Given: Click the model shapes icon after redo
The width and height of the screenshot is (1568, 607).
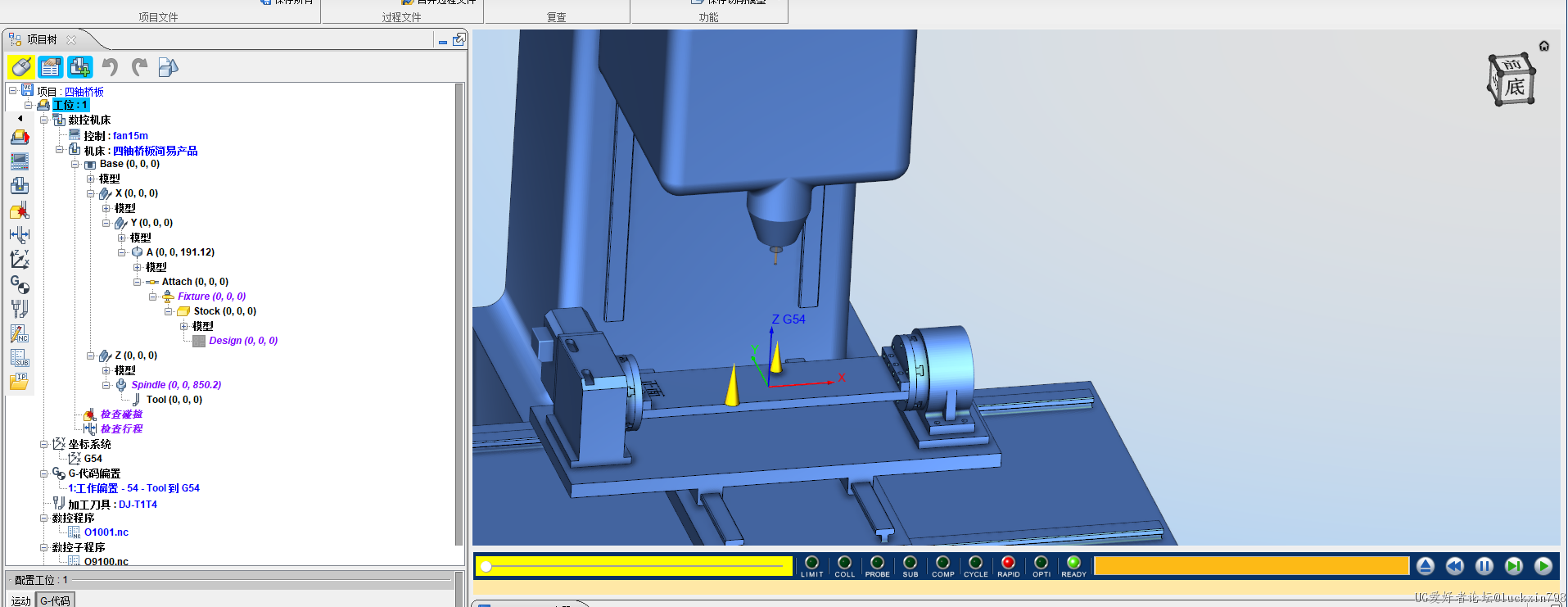Looking at the screenshot, I should click(x=168, y=67).
